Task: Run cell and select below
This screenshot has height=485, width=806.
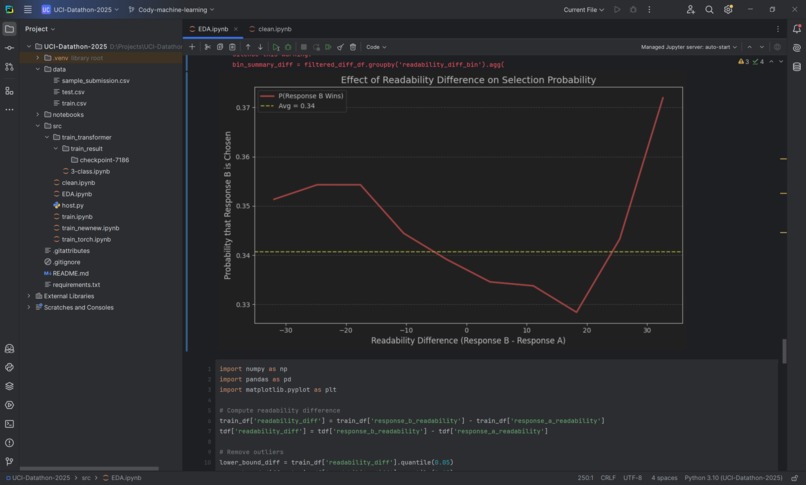Action: 276,47
